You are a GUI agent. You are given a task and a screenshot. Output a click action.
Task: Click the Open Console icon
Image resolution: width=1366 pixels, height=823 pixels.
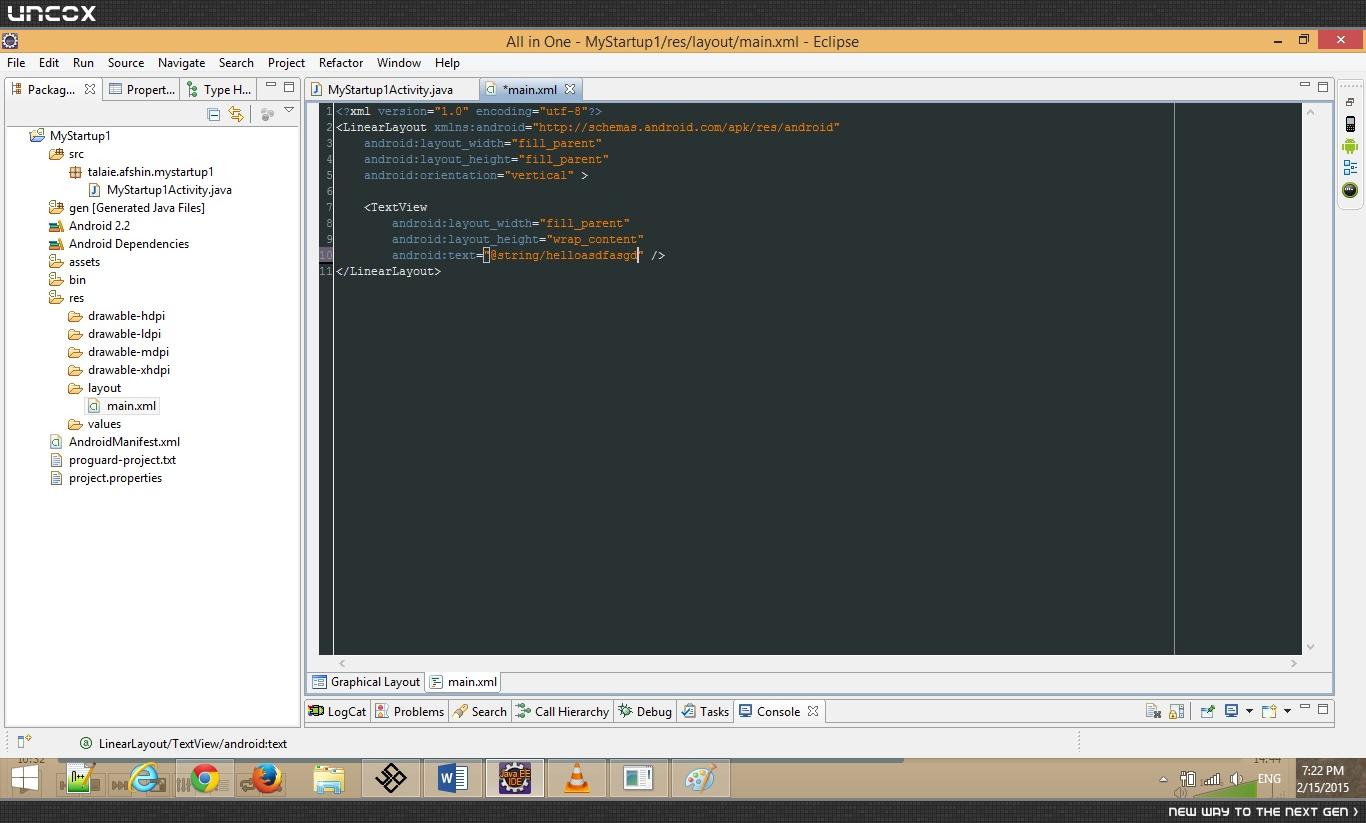pyautogui.click(x=1269, y=711)
